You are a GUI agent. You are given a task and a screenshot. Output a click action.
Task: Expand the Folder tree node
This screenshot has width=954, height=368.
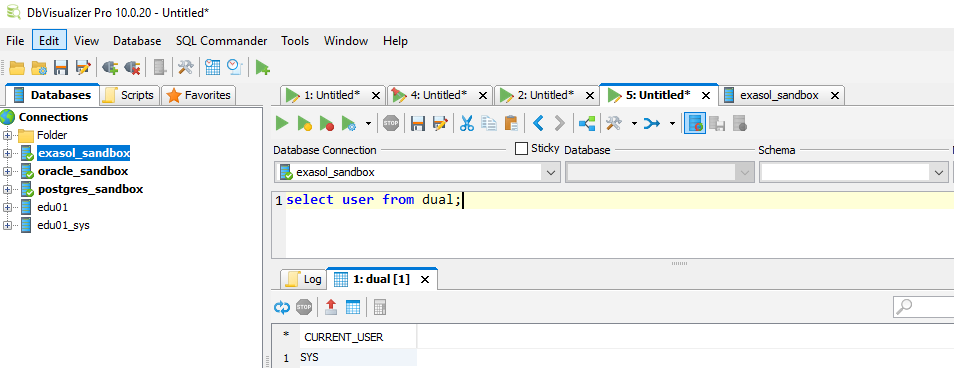point(7,135)
